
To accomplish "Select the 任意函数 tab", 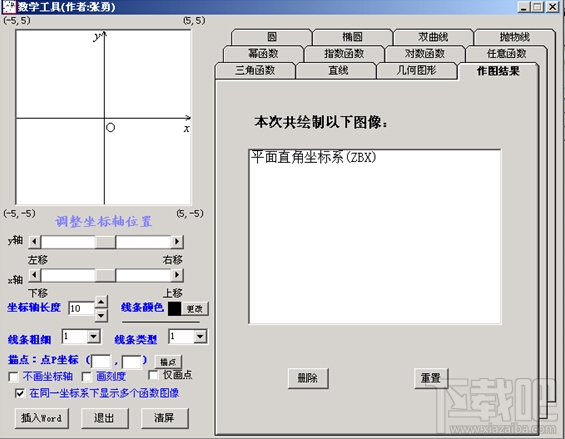I will click(x=506, y=54).
